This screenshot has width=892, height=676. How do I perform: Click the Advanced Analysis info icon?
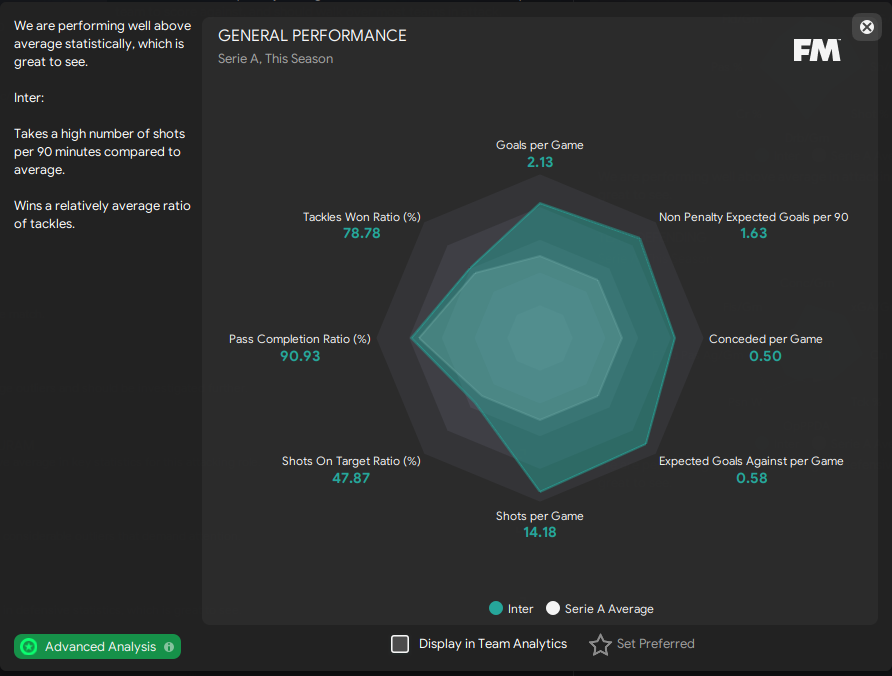169,647
